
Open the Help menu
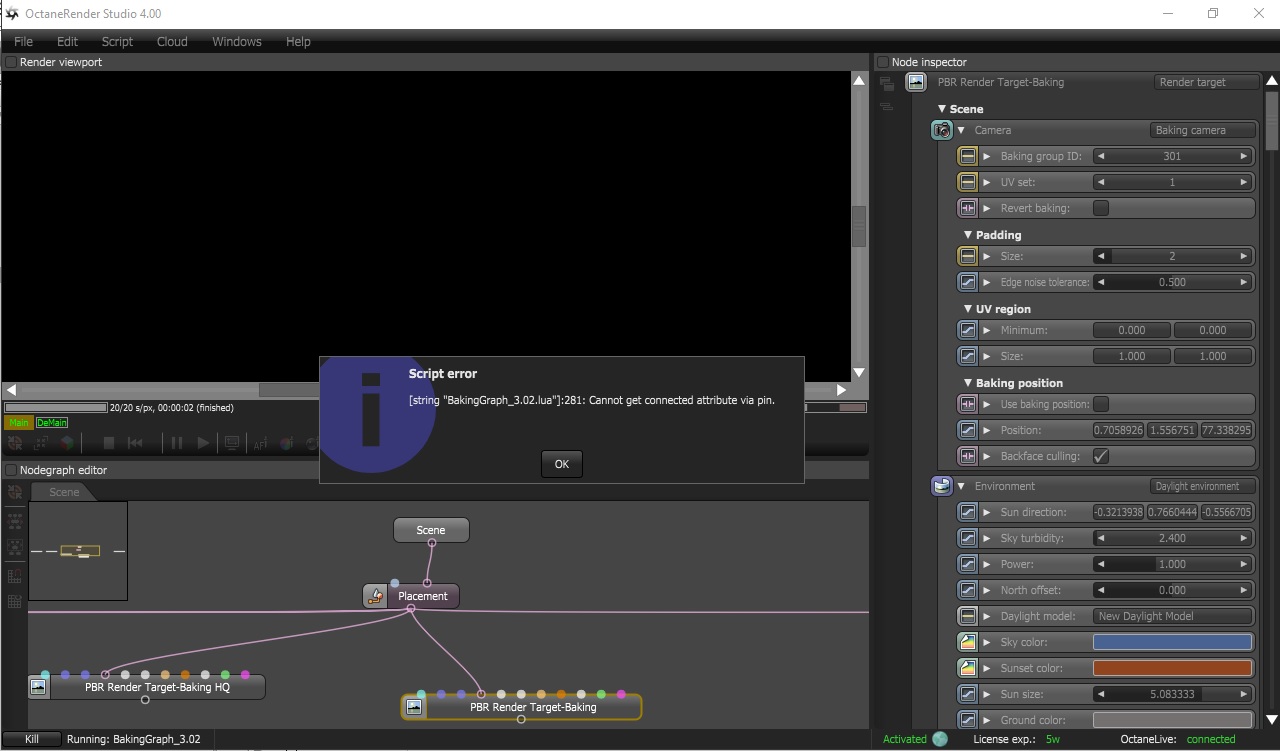coord(298,42)
